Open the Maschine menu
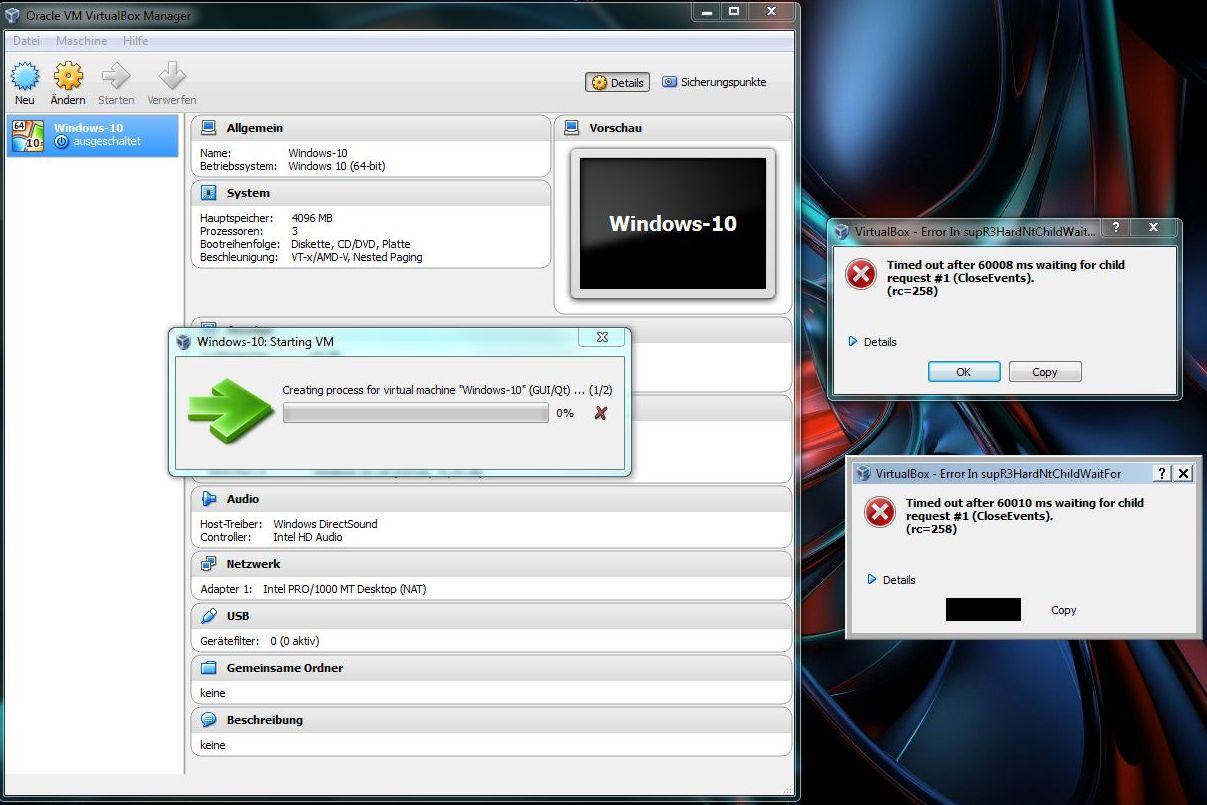Screen dimensions: 1207x805 click(x=82, y=41)
